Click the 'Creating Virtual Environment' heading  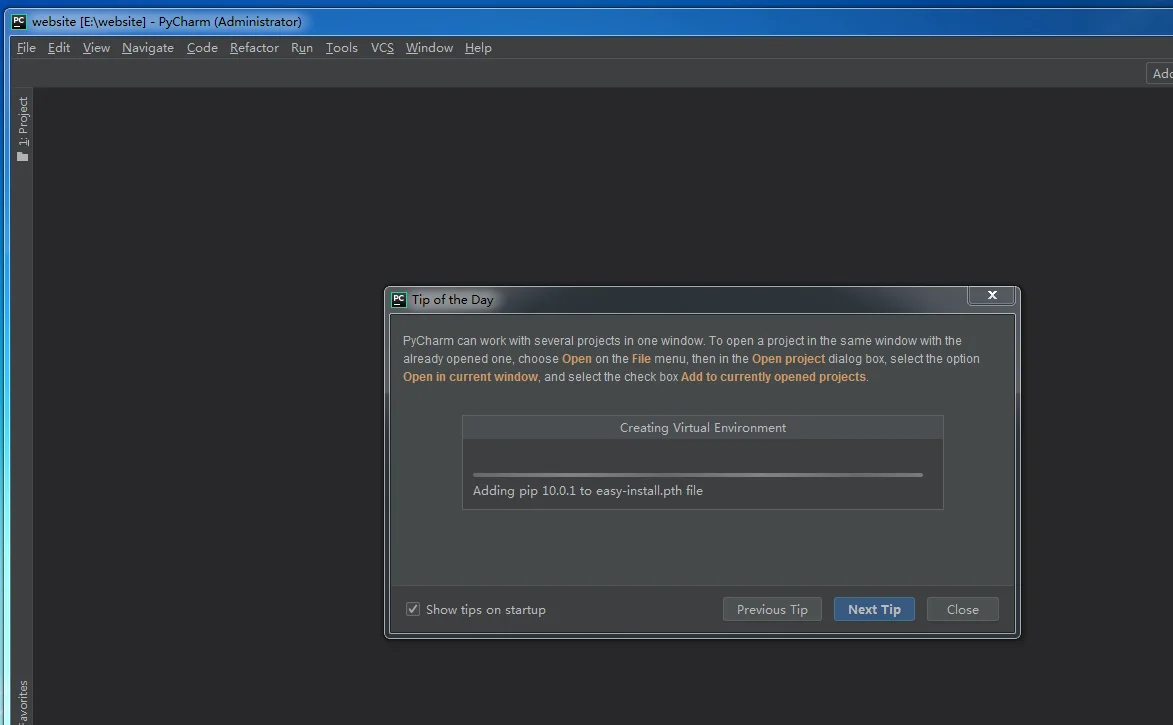(702, 427)
